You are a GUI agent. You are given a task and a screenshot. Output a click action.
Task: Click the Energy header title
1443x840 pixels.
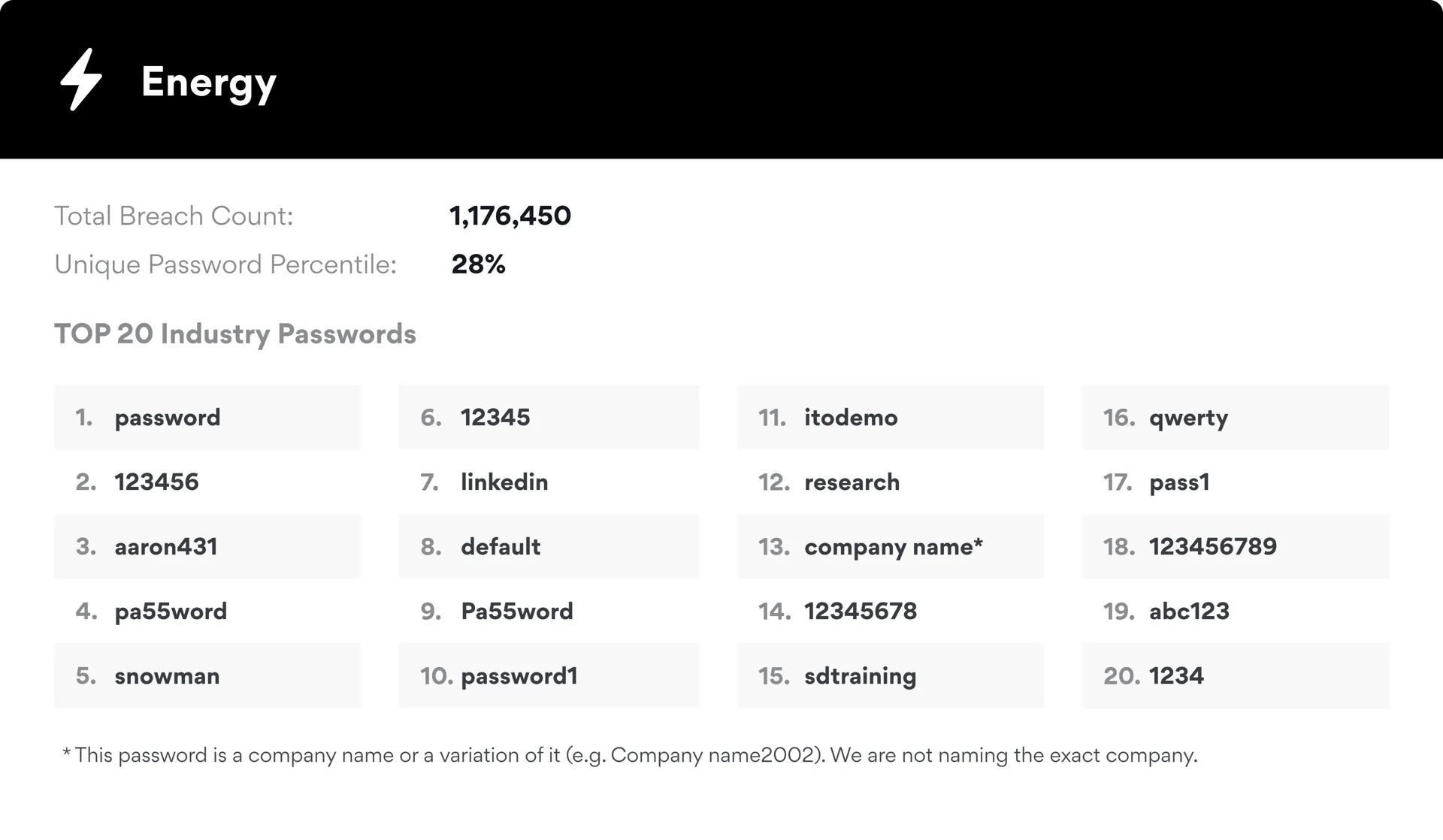click(x=208, y=81)
